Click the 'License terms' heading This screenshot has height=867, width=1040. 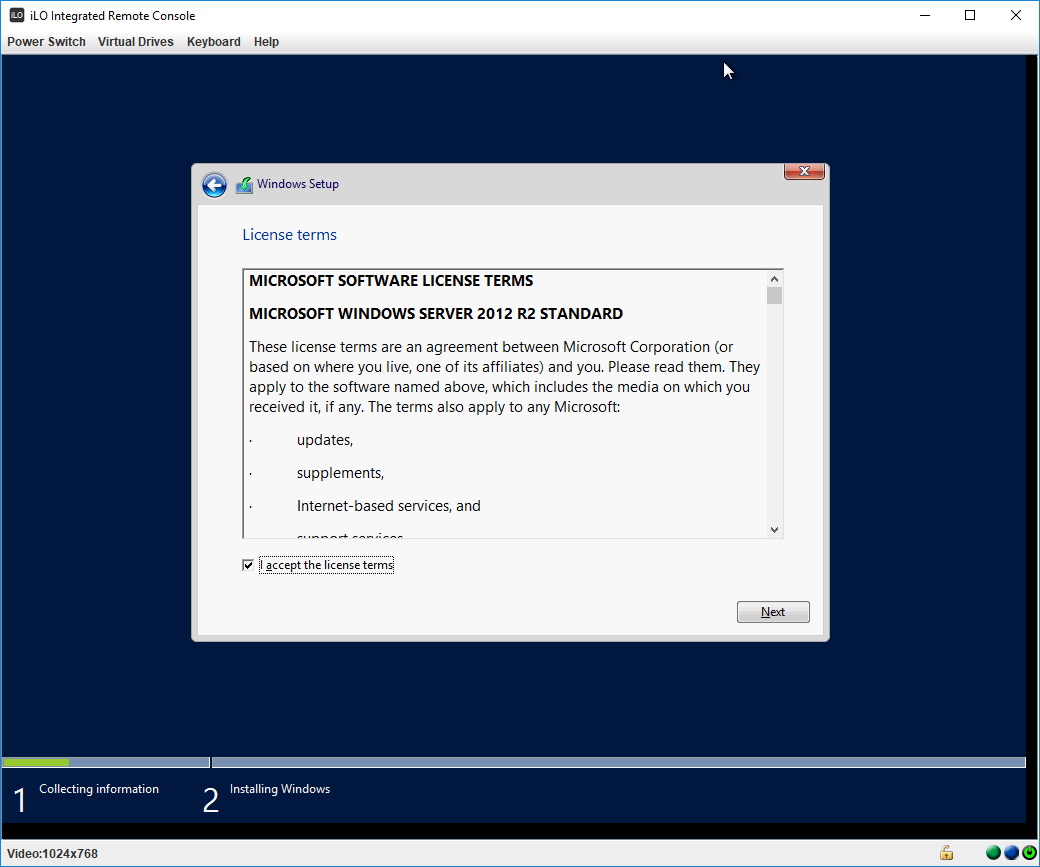pos(289,235)
